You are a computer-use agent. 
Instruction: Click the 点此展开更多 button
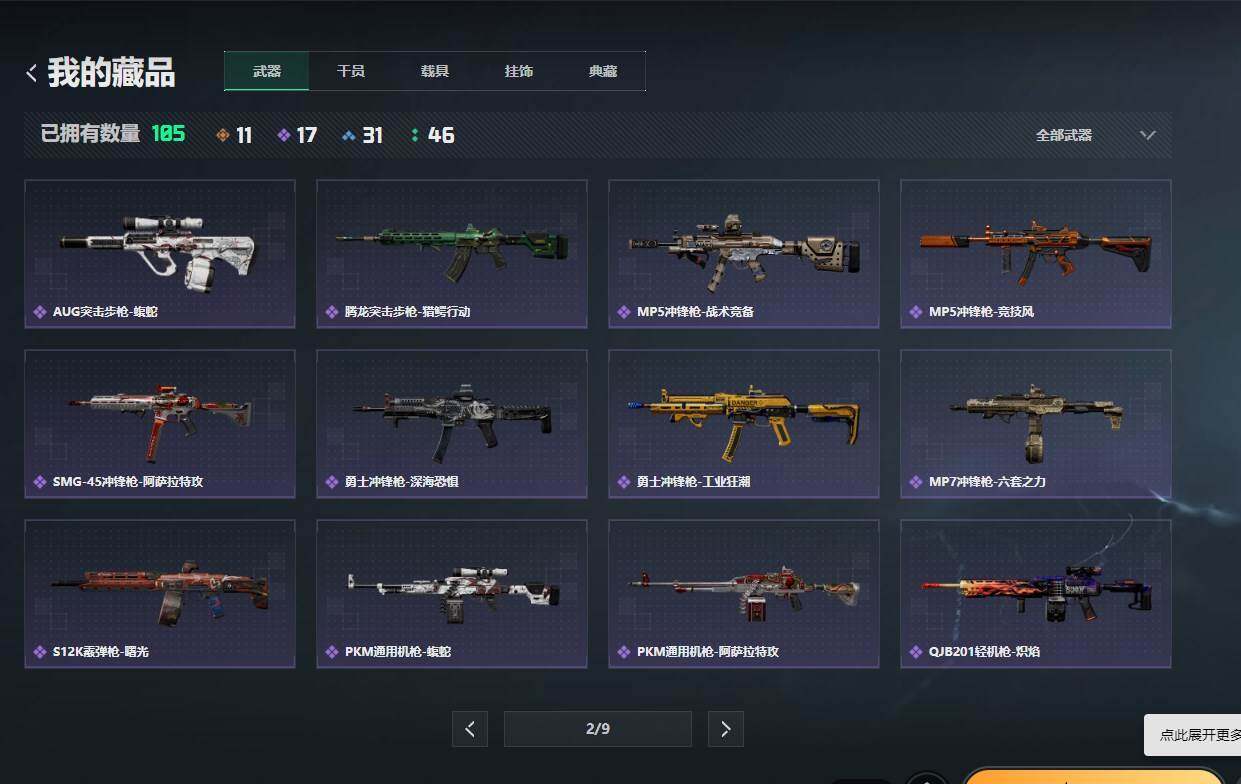pos(1193,735)
